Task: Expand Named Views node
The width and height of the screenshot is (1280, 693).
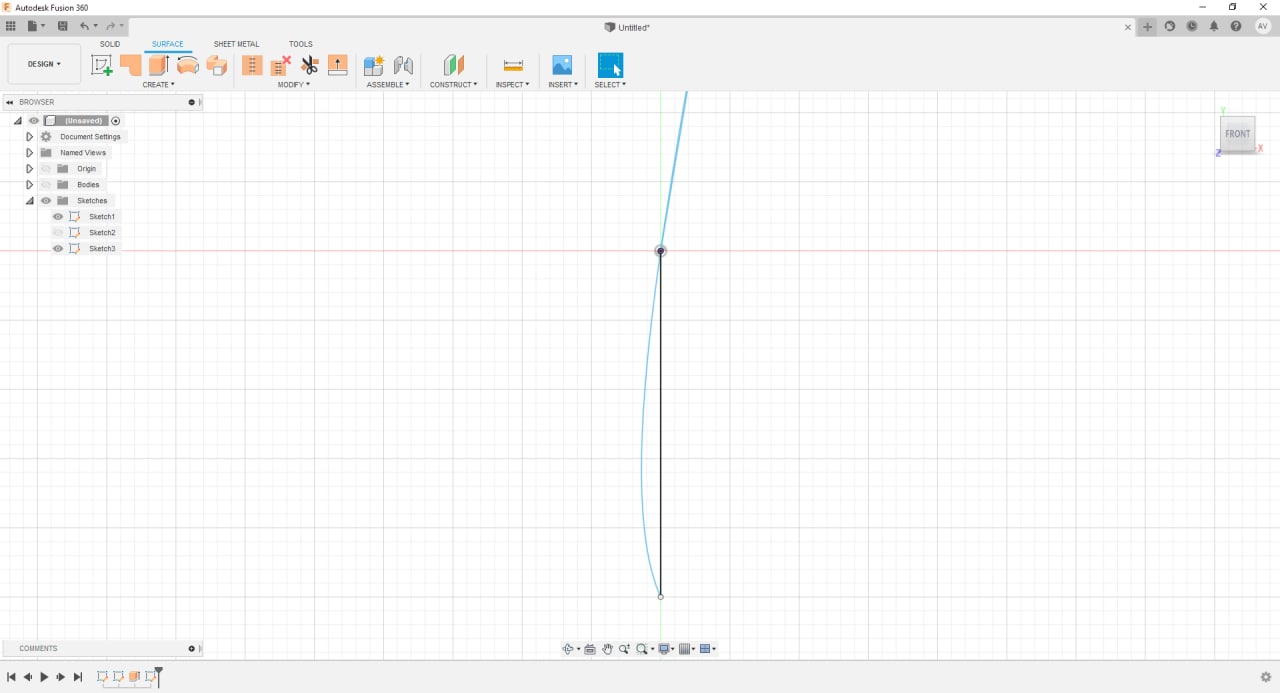Action: click(x=30, y=153)
